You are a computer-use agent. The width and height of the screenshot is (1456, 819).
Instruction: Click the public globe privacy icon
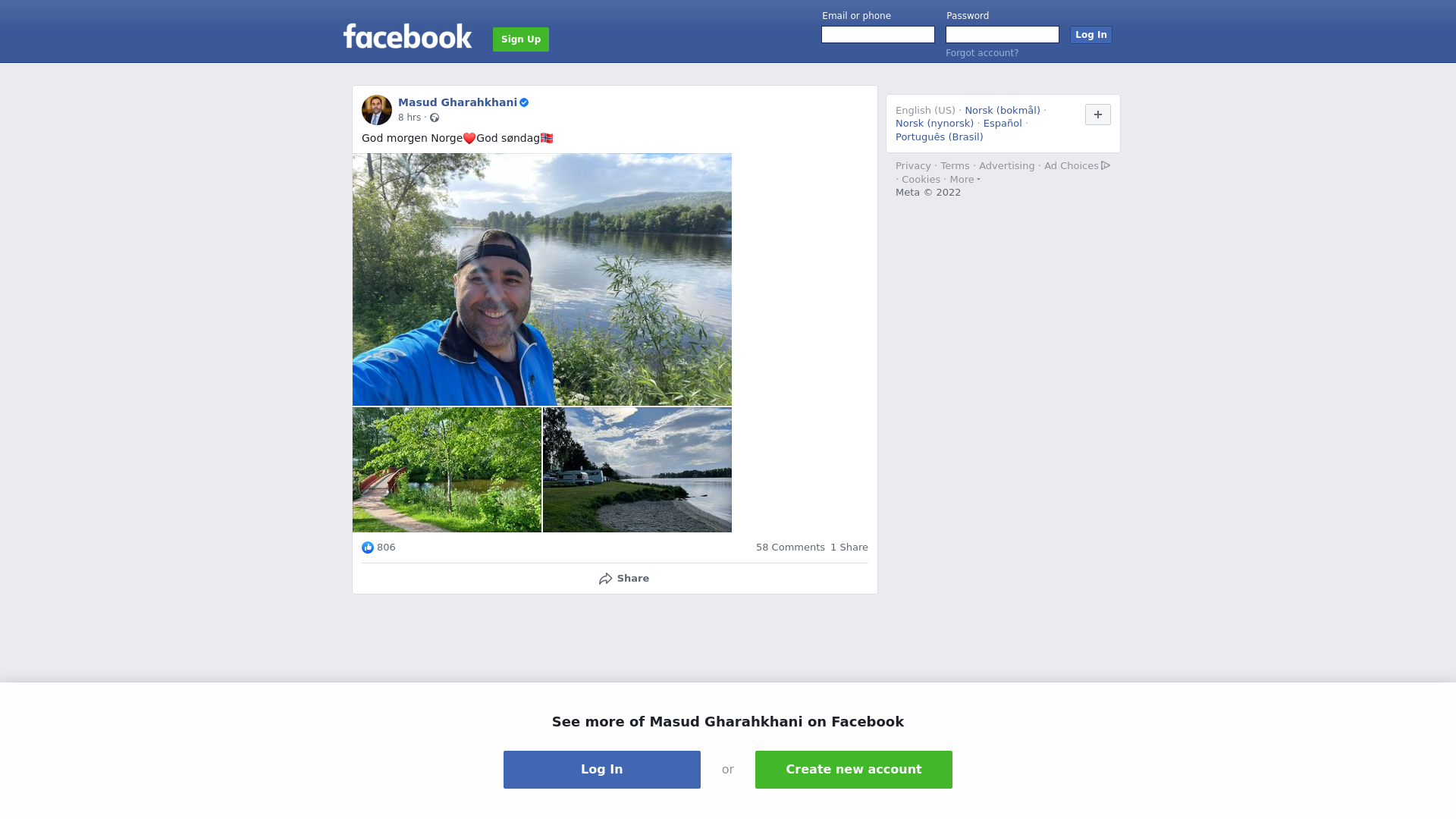pos(435,118)
